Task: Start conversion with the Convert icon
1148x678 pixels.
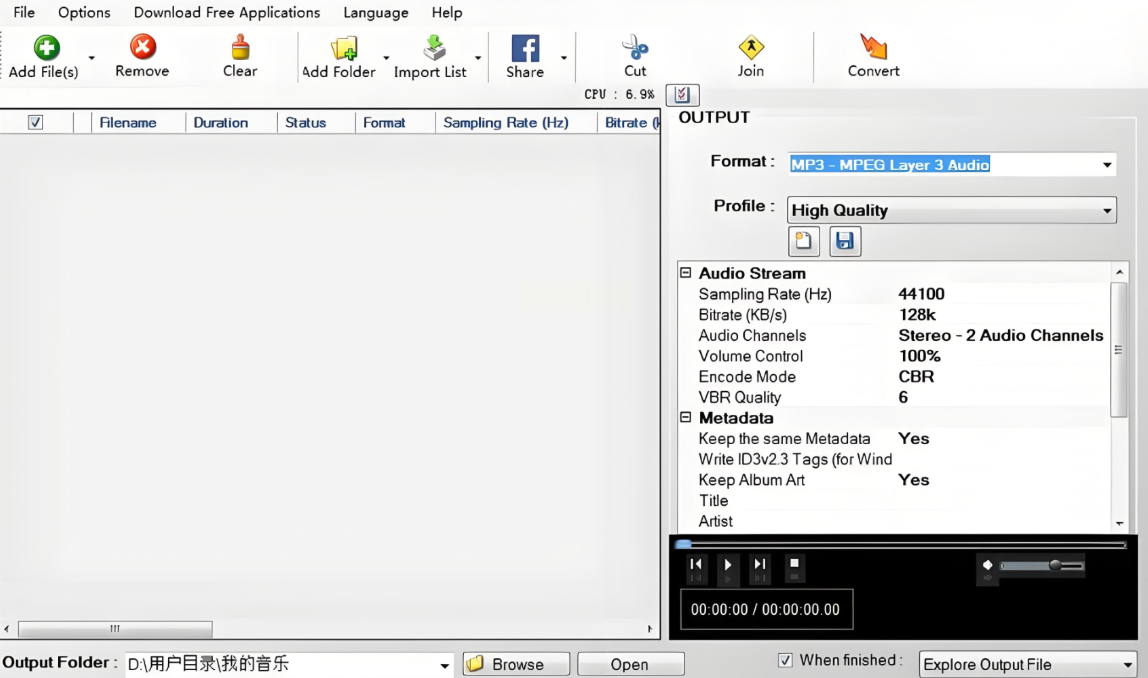Action: 873,48
